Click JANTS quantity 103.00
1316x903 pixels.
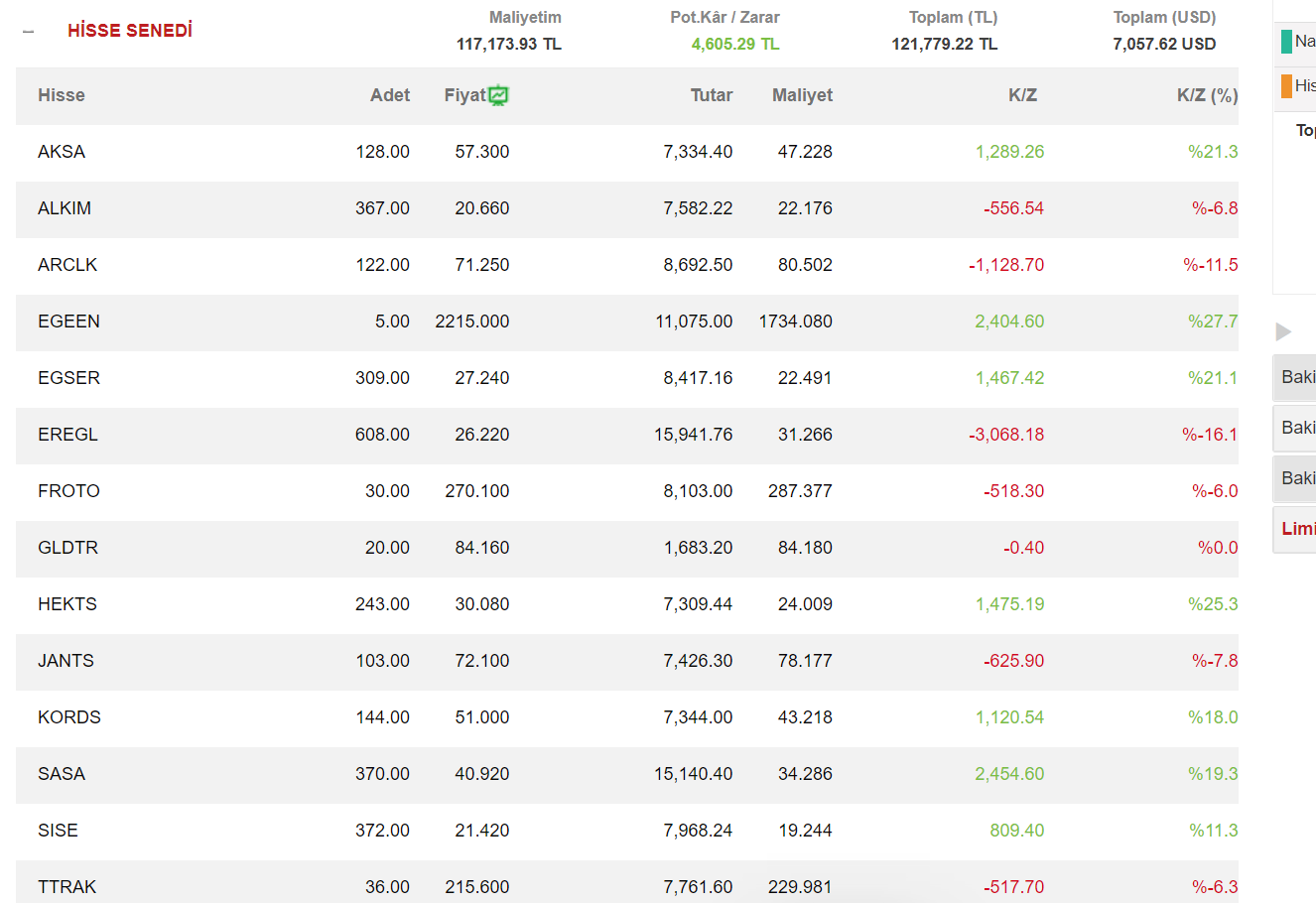tap(382, 661)
